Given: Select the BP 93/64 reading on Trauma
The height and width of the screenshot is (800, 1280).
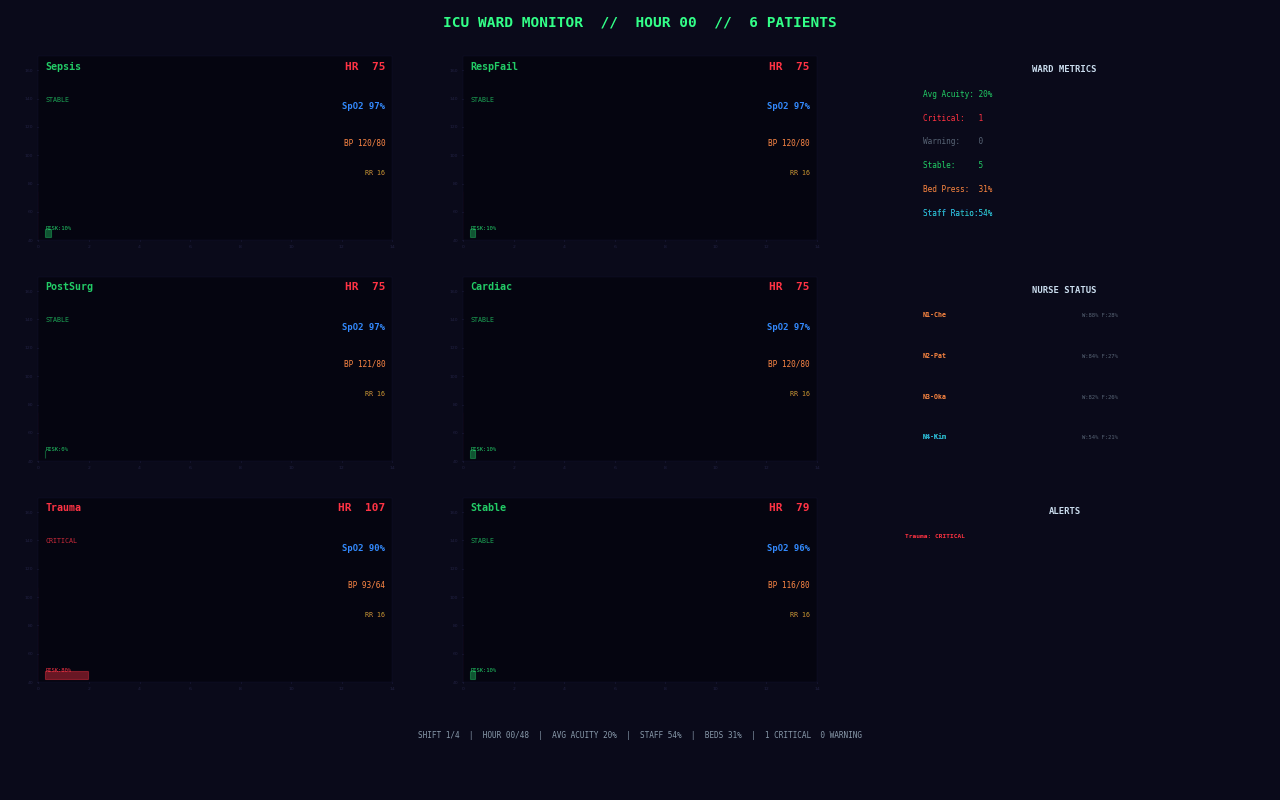Looking at the screenshot, I should point(366,584).
